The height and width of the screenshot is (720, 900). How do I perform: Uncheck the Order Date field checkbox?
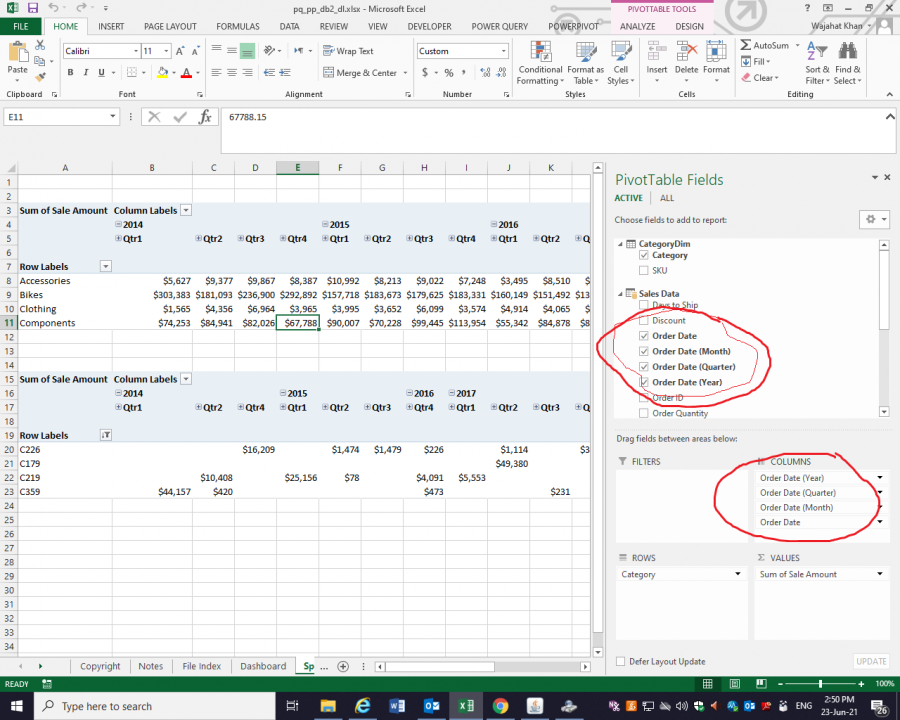tap(644, 336)
